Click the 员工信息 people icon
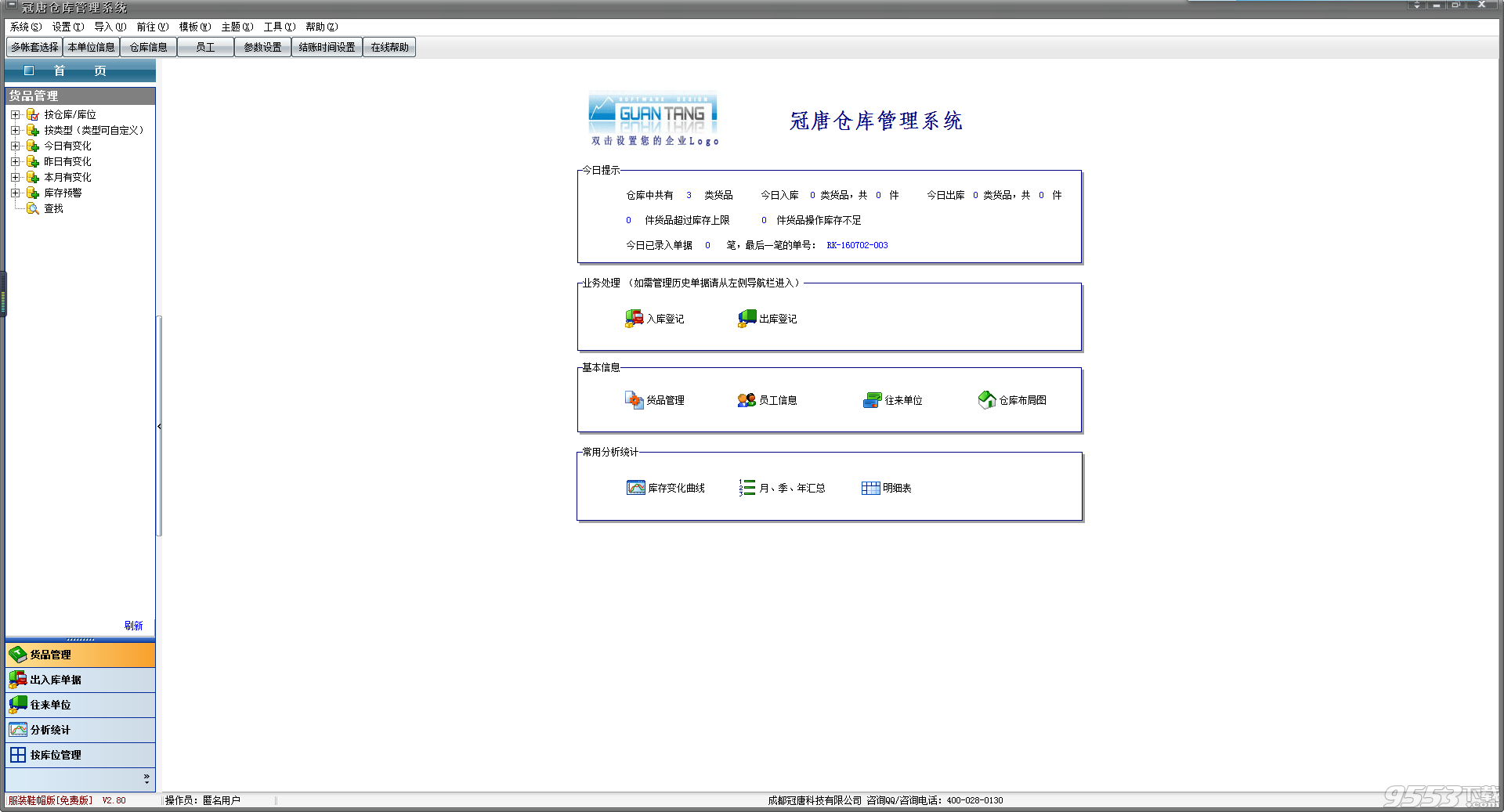 [747, 400]
